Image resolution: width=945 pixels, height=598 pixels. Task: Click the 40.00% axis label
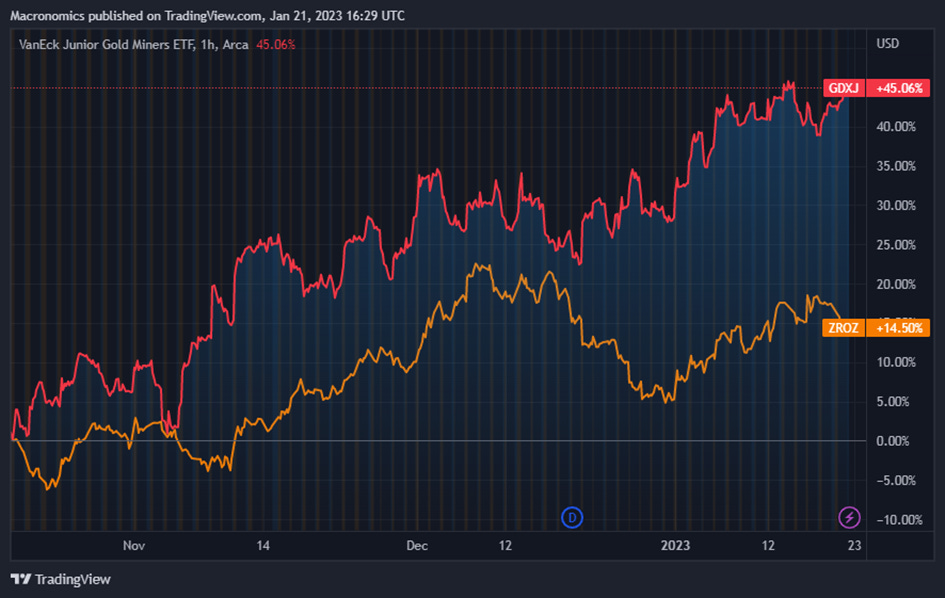896,127
